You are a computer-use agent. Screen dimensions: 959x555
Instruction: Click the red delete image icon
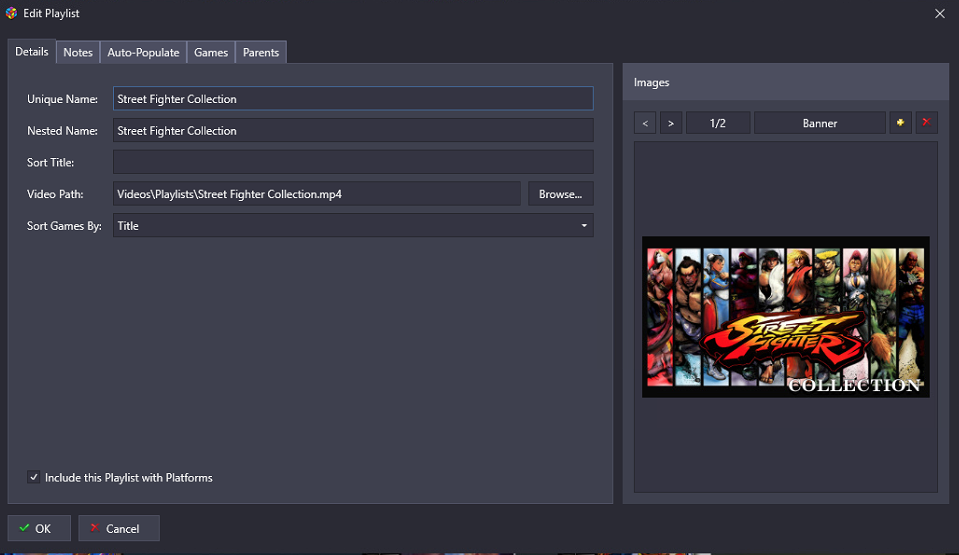pyautogui.click(x=926, y=123)
